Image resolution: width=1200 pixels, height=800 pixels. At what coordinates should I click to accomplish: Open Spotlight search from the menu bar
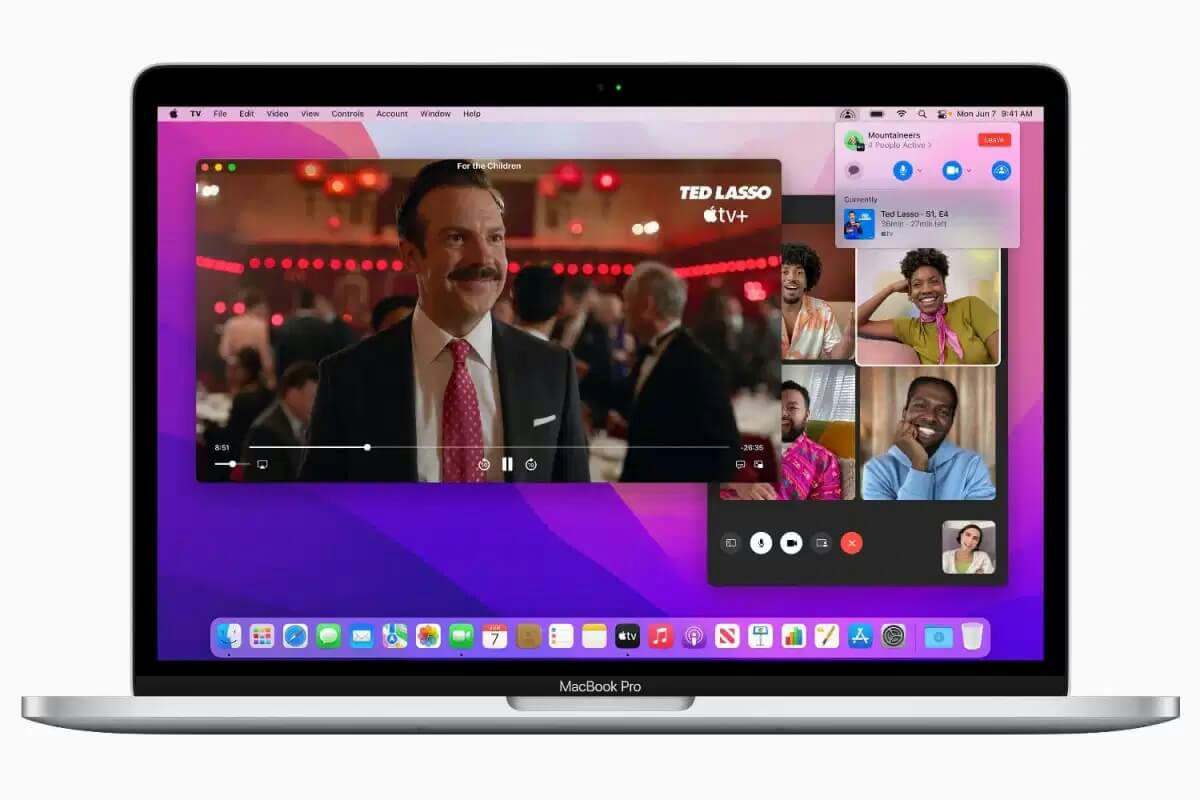(921, 114)
